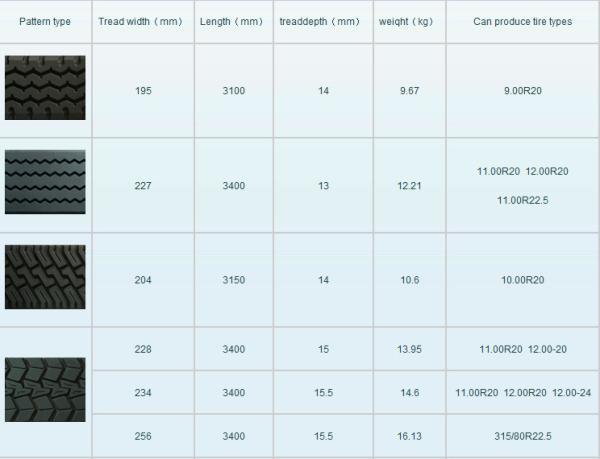Click tire type 315/80R22.5
Image resolution: width=600 pixels, height=459 pixels.
pos(523,436)
